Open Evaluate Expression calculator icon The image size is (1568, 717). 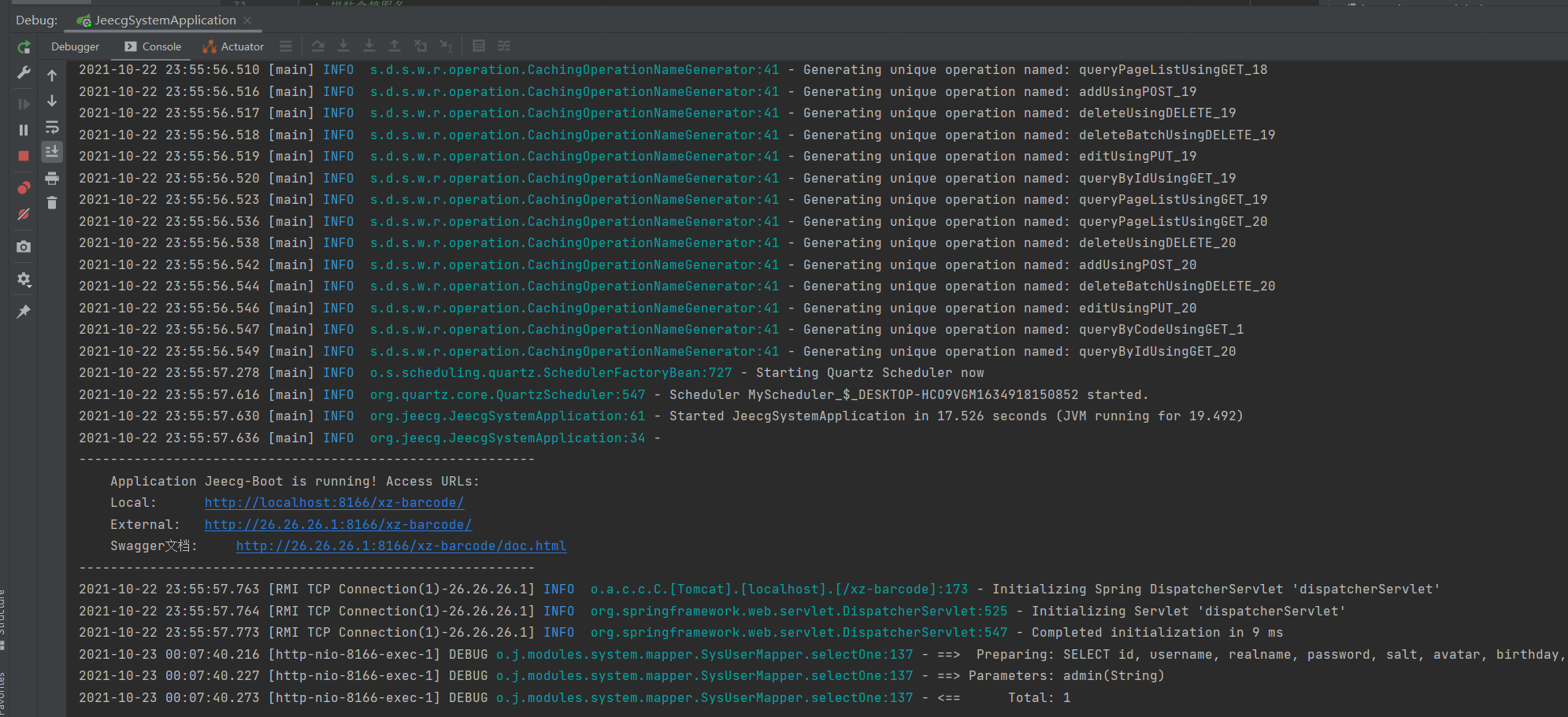point(479,46)
